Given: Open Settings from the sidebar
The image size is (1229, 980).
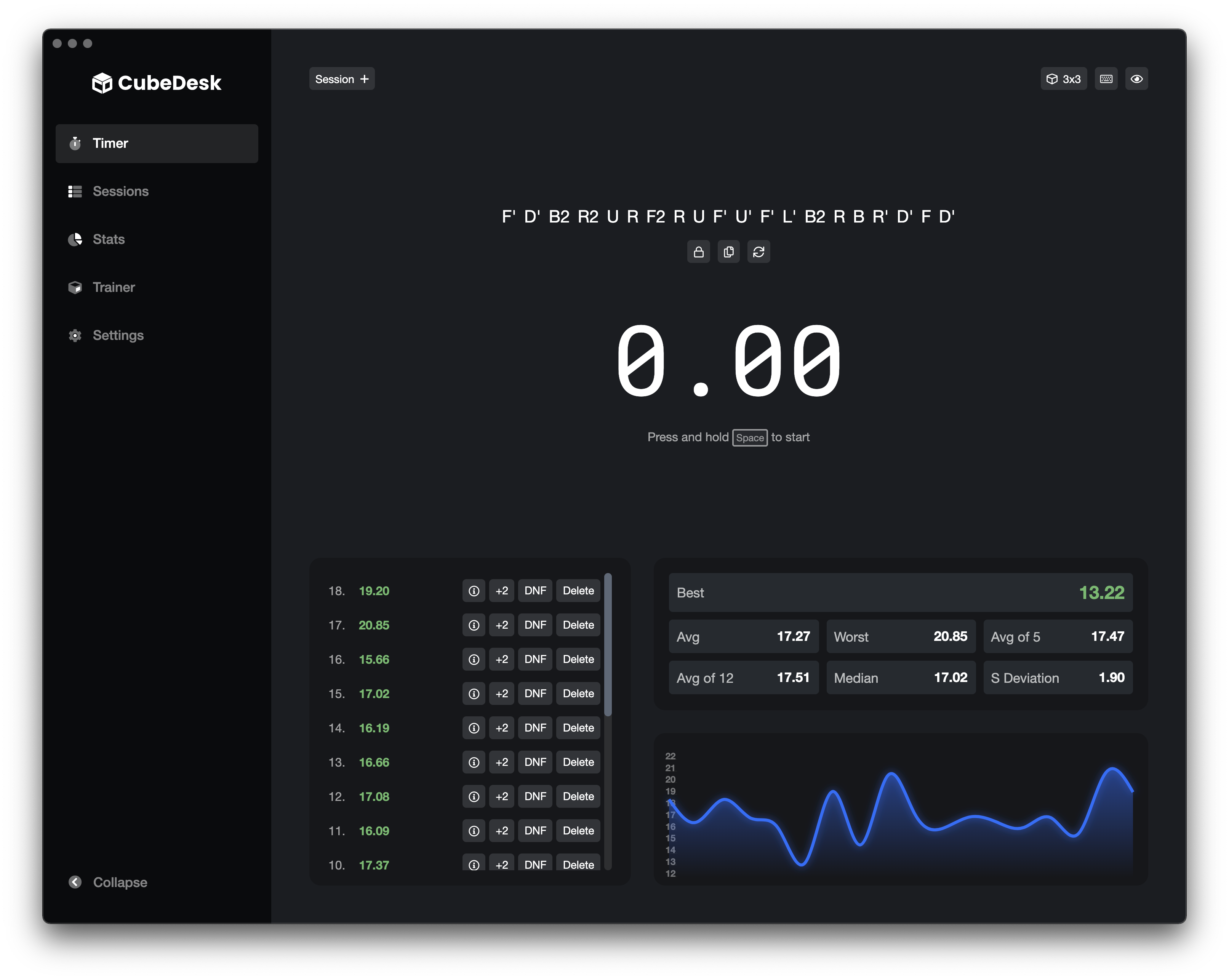Looking at the screenshot, I should [x=118, y=335].
